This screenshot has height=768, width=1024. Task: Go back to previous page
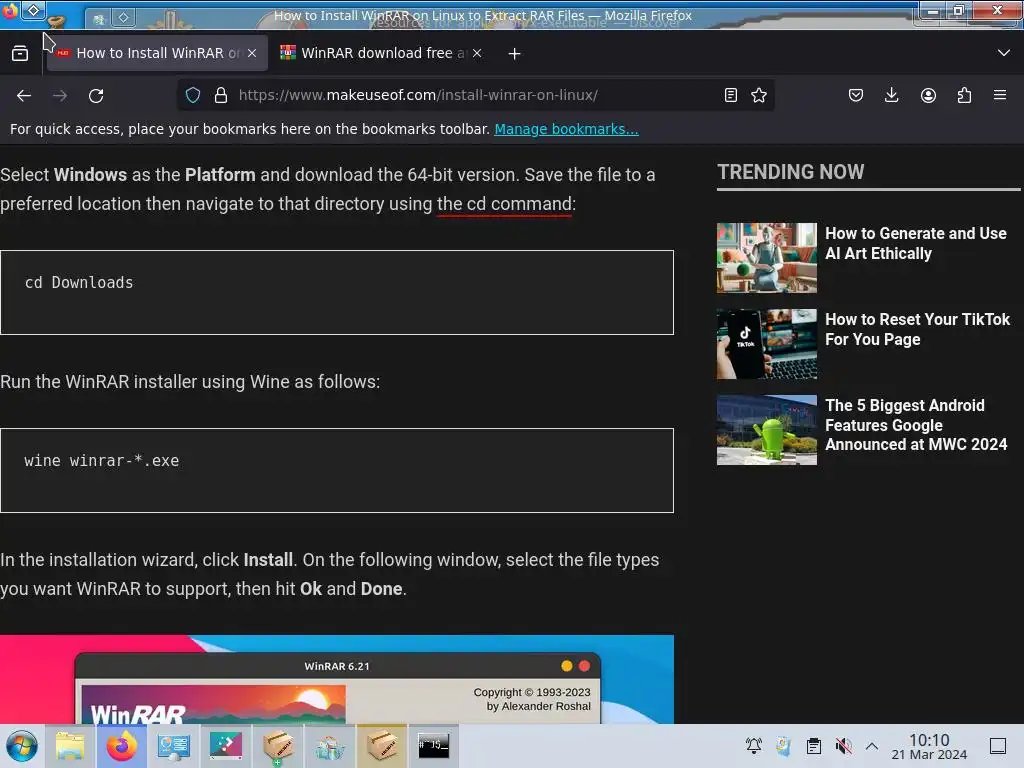pos(24,95)
